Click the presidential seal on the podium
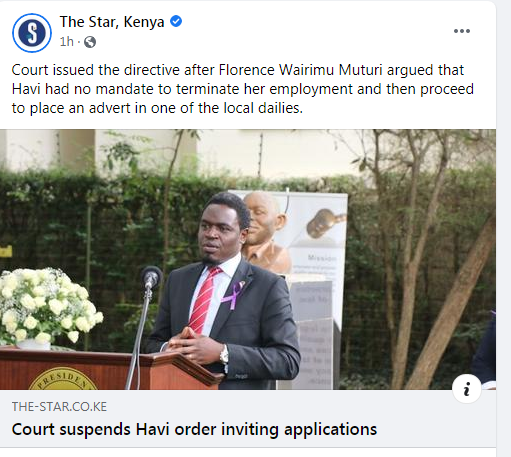Viewport: 511px width, 457px height. coord(63,379)
